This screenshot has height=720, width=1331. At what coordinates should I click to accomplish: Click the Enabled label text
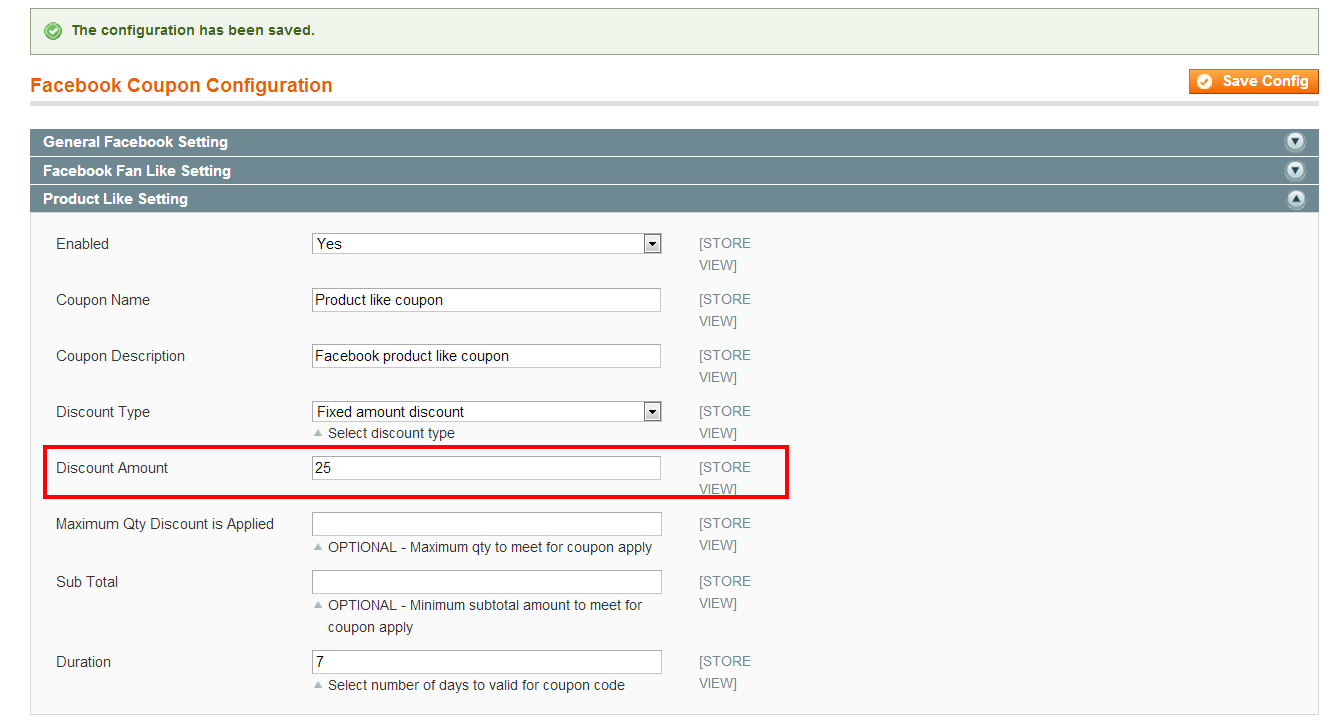82,244
